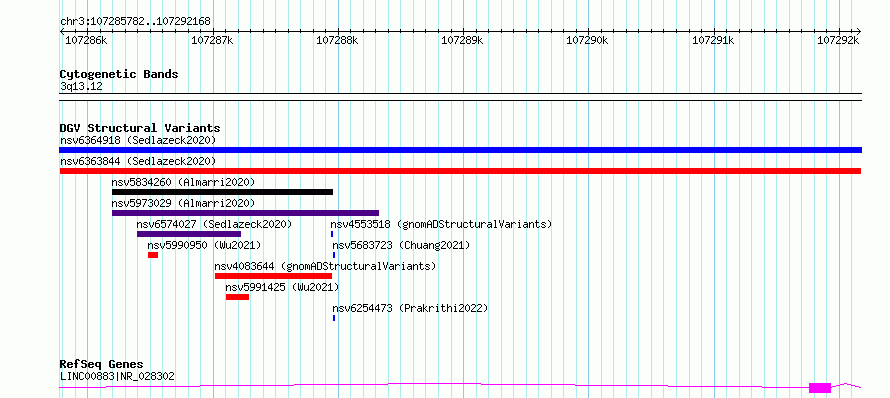Open the LINC00883|NR_028302 gene label
This screenshot has width=890, height=398.
point(117,376)
